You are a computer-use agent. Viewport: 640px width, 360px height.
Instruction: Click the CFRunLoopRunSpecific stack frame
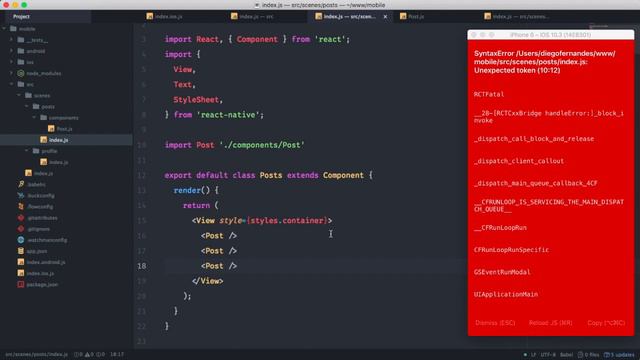click(x=511, y=250)
